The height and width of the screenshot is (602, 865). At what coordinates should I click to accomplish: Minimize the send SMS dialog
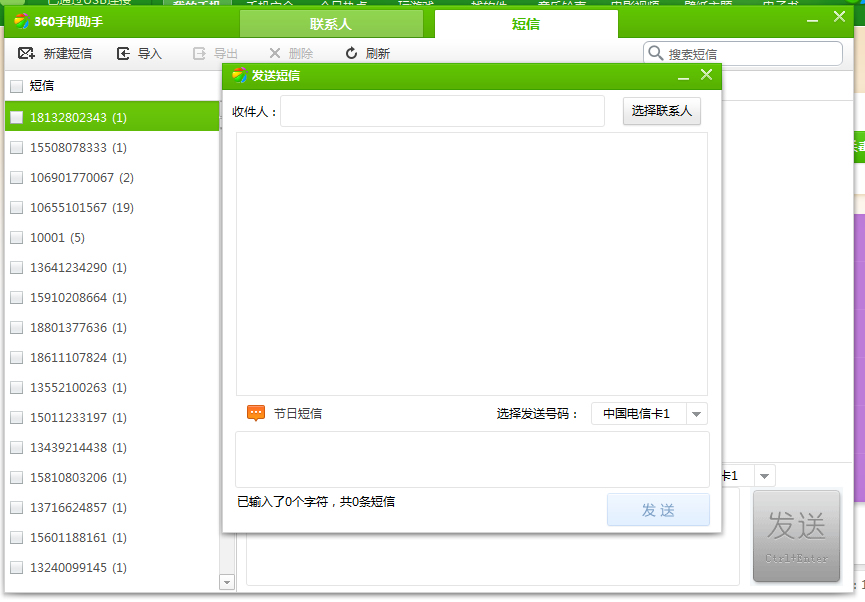(684, 76)
